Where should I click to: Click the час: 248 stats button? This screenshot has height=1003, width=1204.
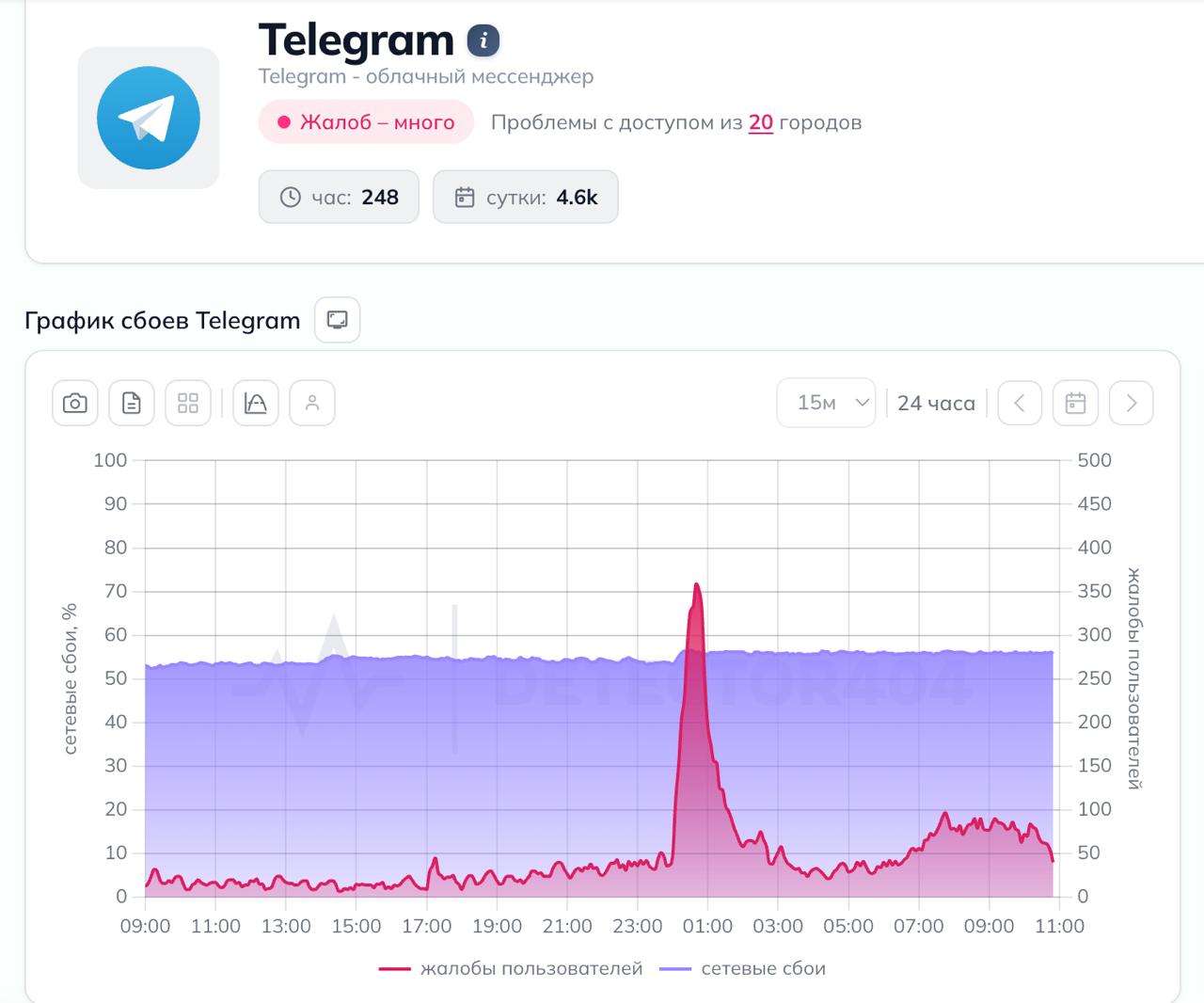[x=339, y=198]
